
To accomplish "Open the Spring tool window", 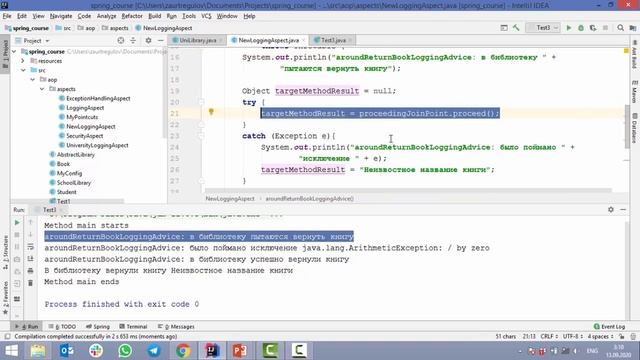I will [98, 327].
